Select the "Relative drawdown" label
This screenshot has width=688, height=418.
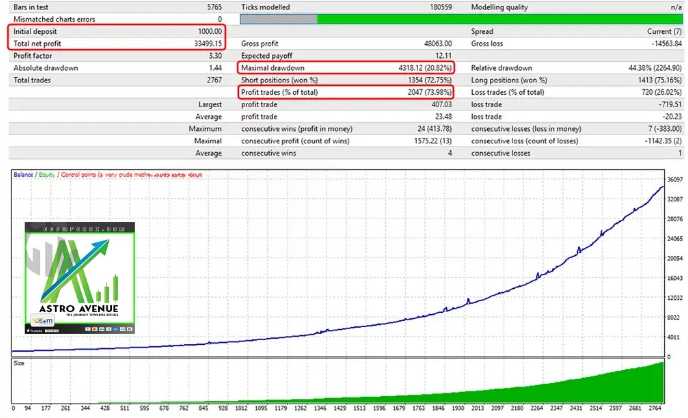pos(502,68)
